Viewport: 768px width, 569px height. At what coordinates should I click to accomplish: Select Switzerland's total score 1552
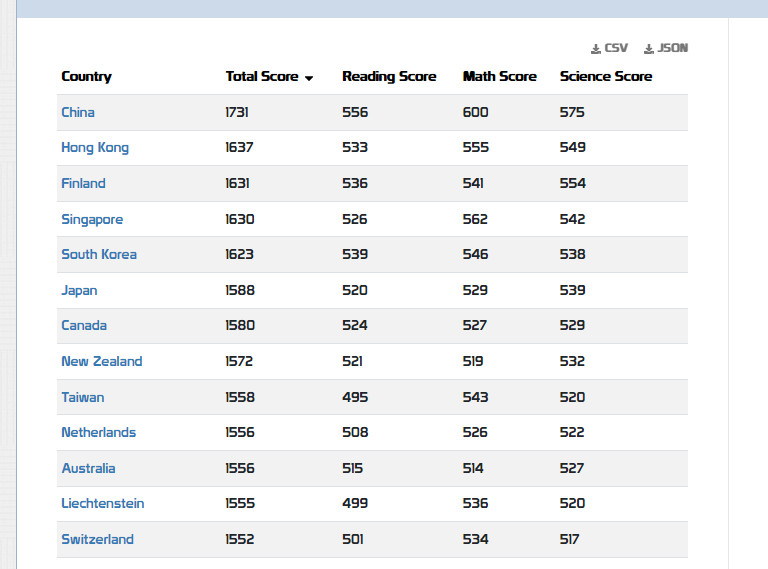pyautogui.click(x=240, y=539)
